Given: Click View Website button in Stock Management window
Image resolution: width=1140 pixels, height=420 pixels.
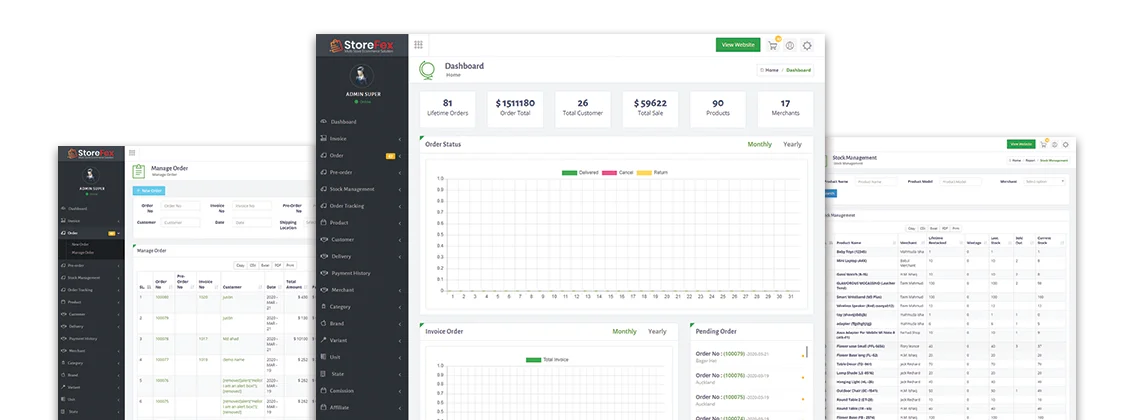Looking at the screenshot, I should (x=1021, y=144).
